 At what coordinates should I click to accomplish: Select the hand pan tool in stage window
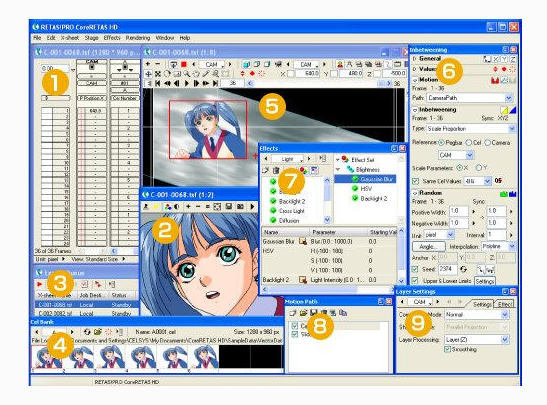click(x=196, y=74)
